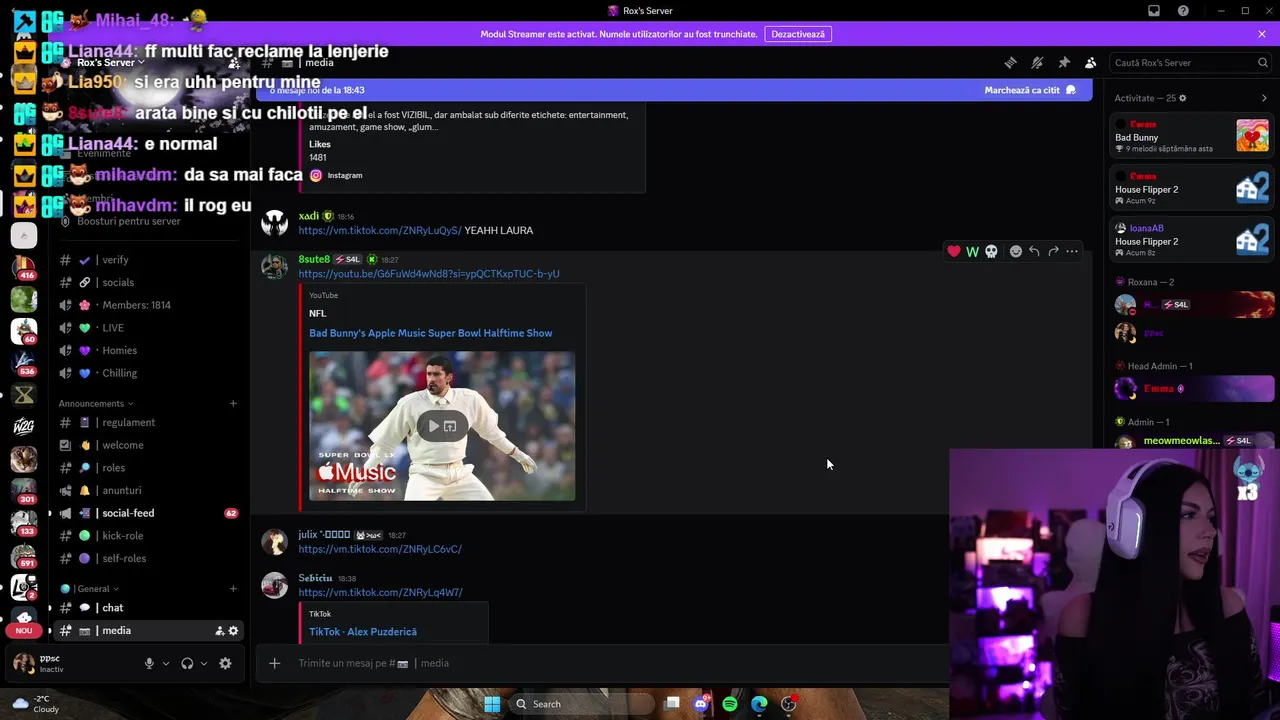
Task: Toggle microphone mute
Action: 149,663
